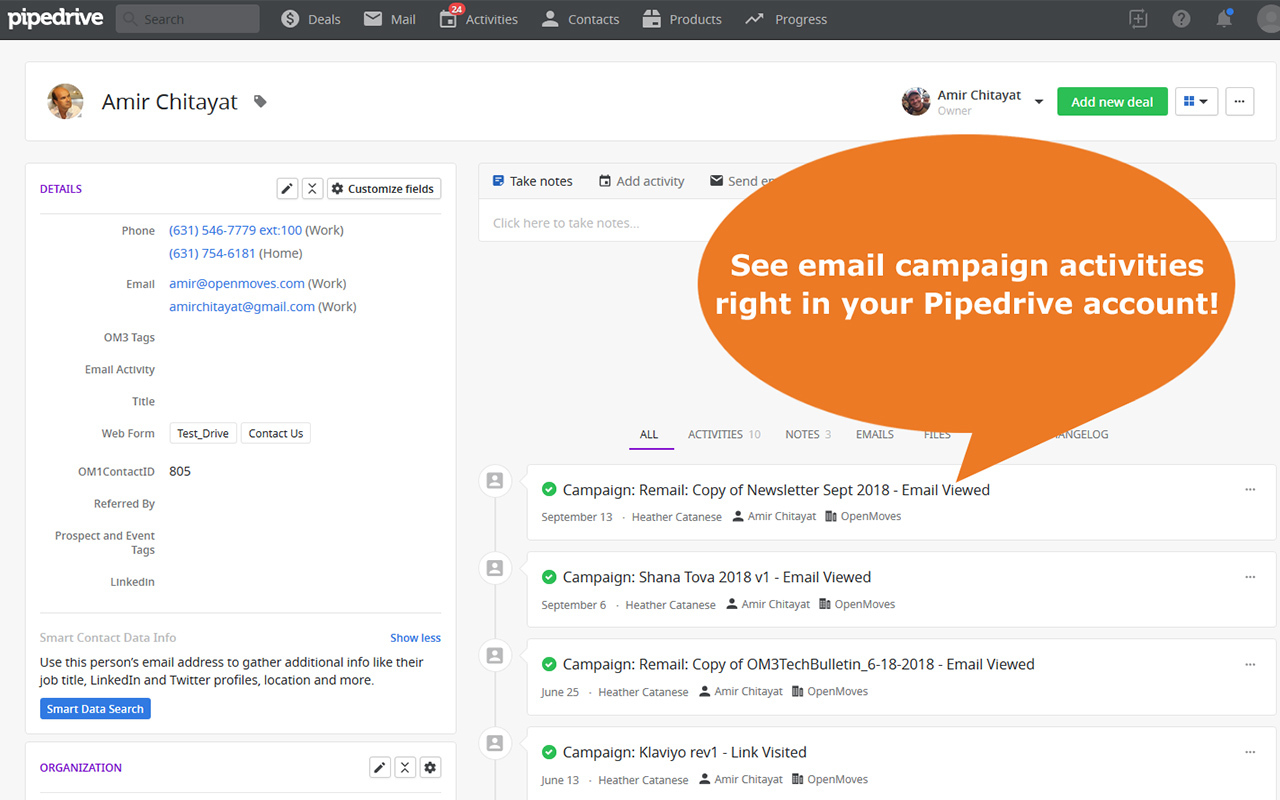Click the help question mark icon
The height and width of the screenshot is (800, 1280).
[1181, 18]
